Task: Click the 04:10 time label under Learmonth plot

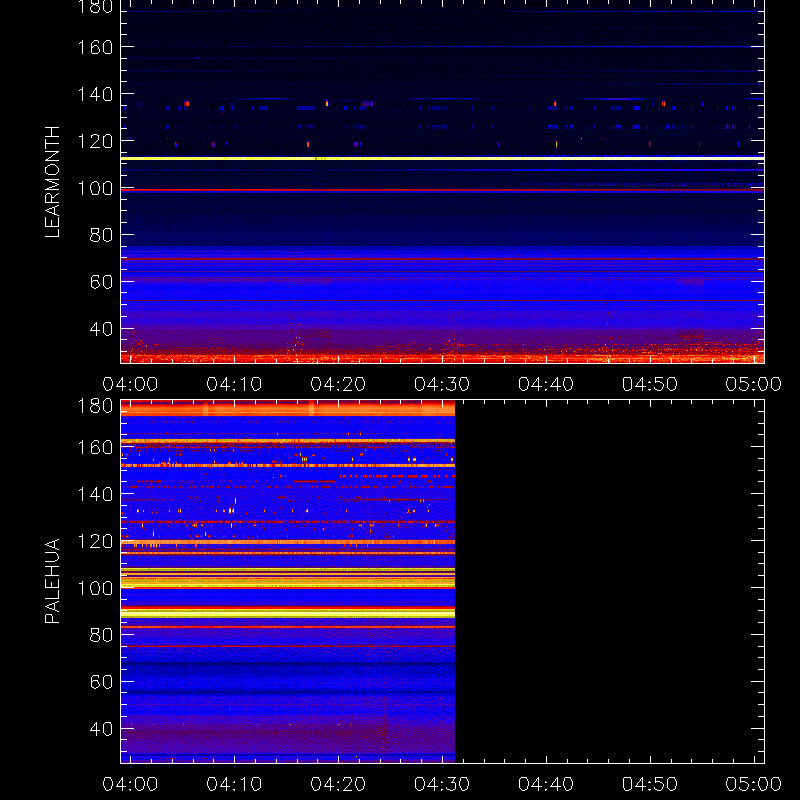Action: click(x=234, y=384)
